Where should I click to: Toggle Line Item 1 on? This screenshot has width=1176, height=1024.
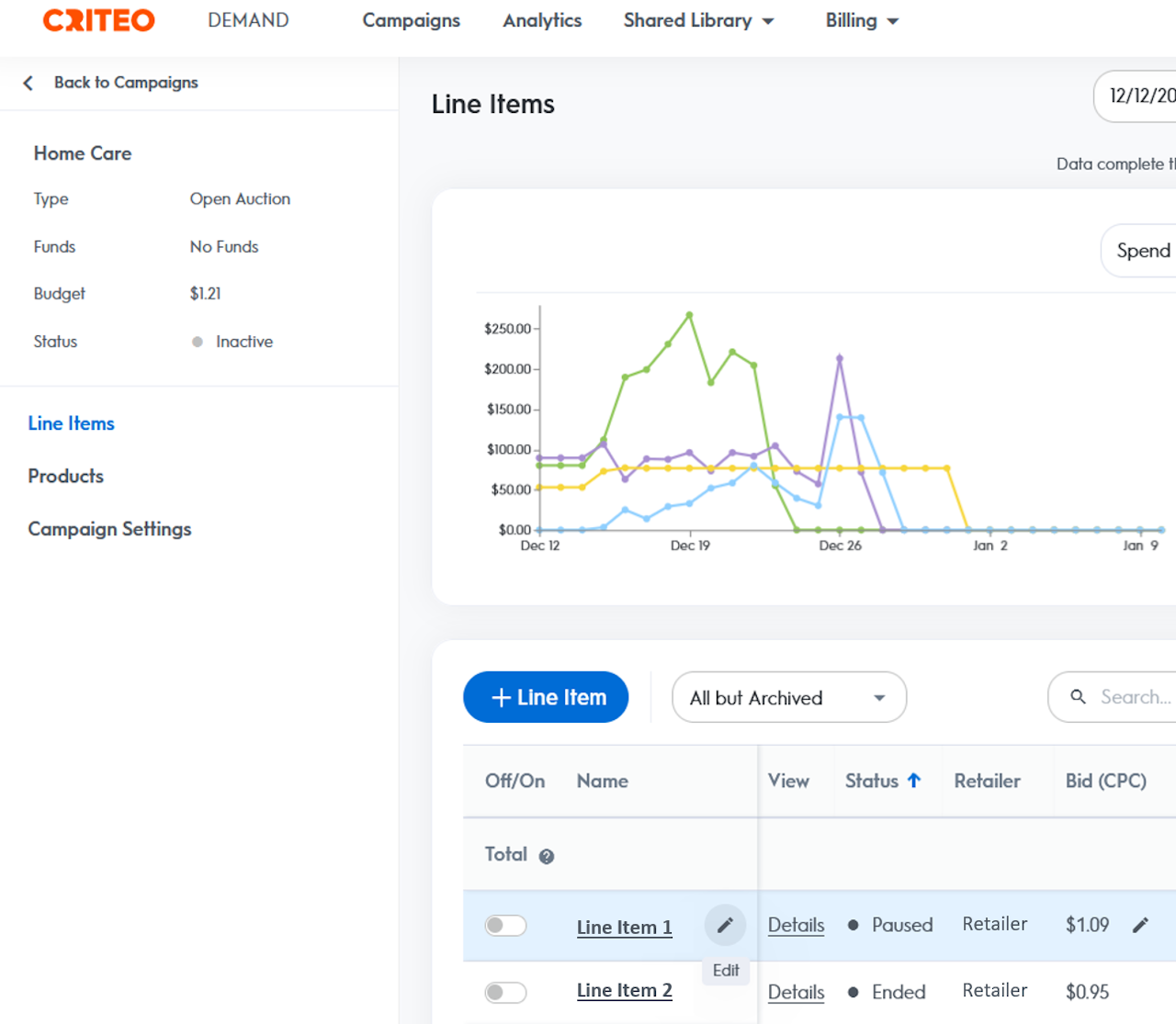pos(505,925)
